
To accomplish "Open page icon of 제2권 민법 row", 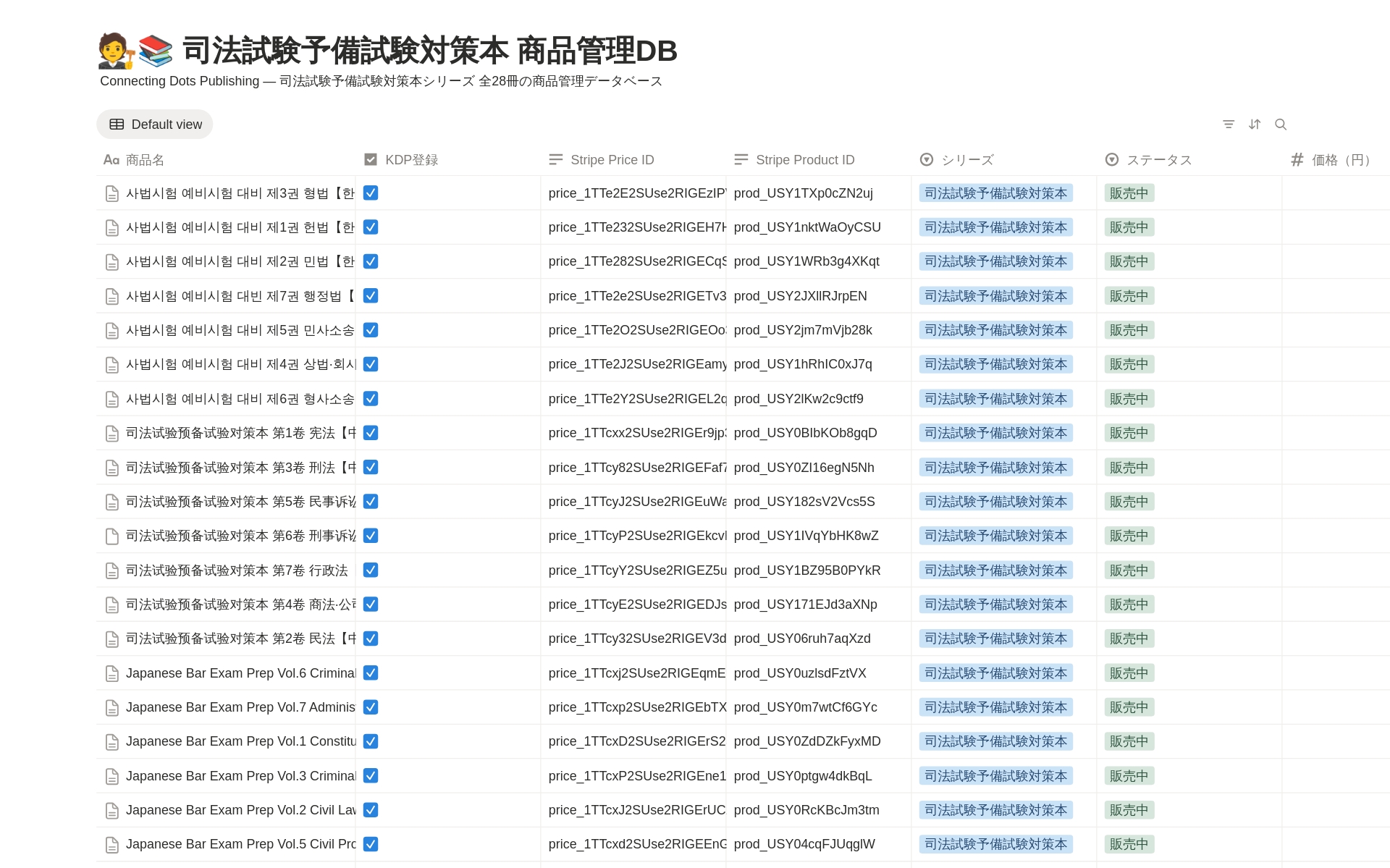I will pos(112,262).
